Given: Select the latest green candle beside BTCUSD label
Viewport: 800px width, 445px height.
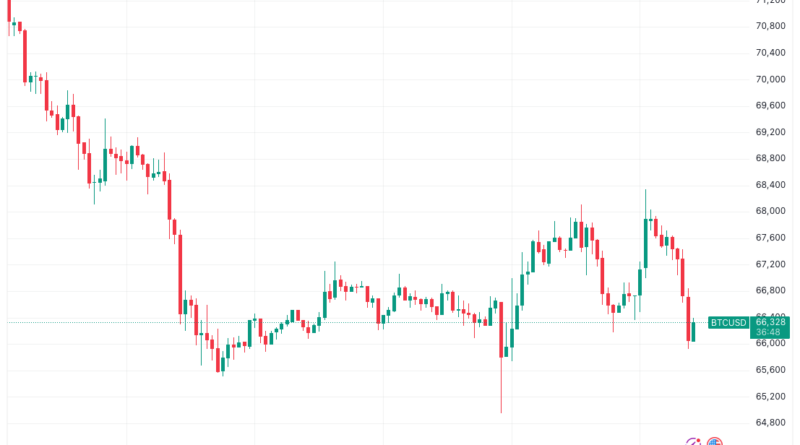Looking at the screenshot, I should click(x=695, y=331).
